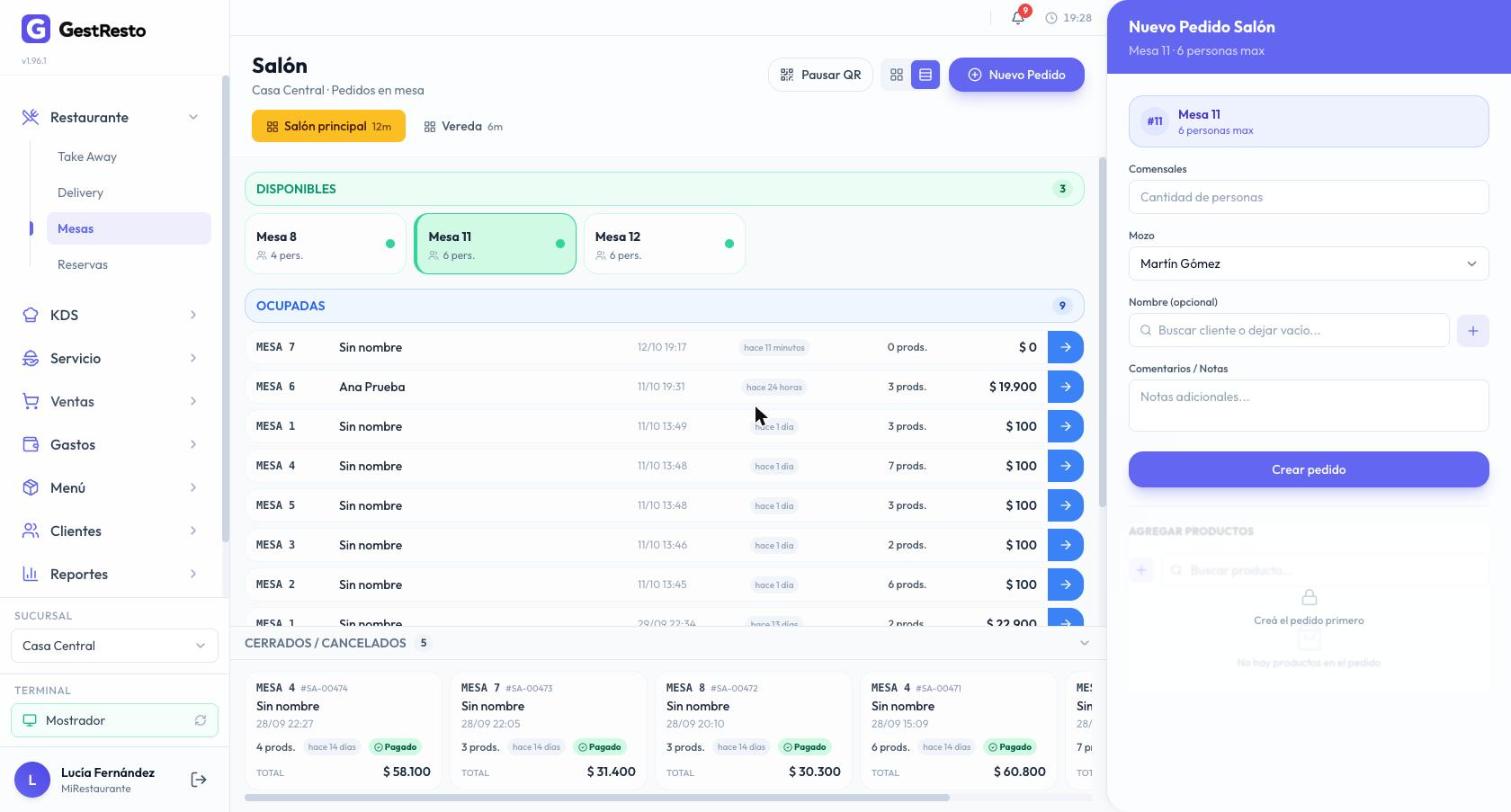Open the Mesa 2 order arrow

click(1065, 584)
